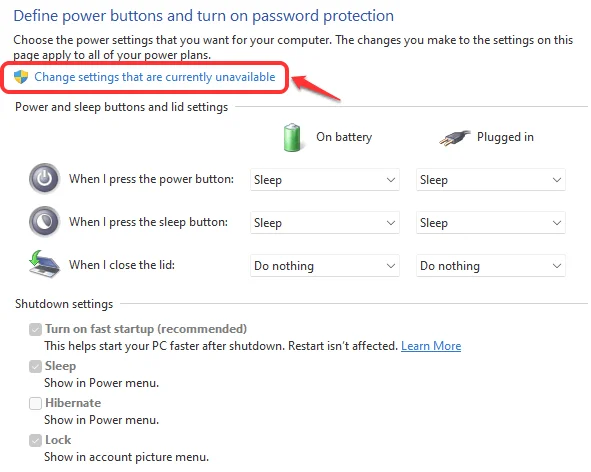This screenshot has height=472, width=591.
Task: Click Change settings that are currently unavailable
Action: tap(155, 77)
